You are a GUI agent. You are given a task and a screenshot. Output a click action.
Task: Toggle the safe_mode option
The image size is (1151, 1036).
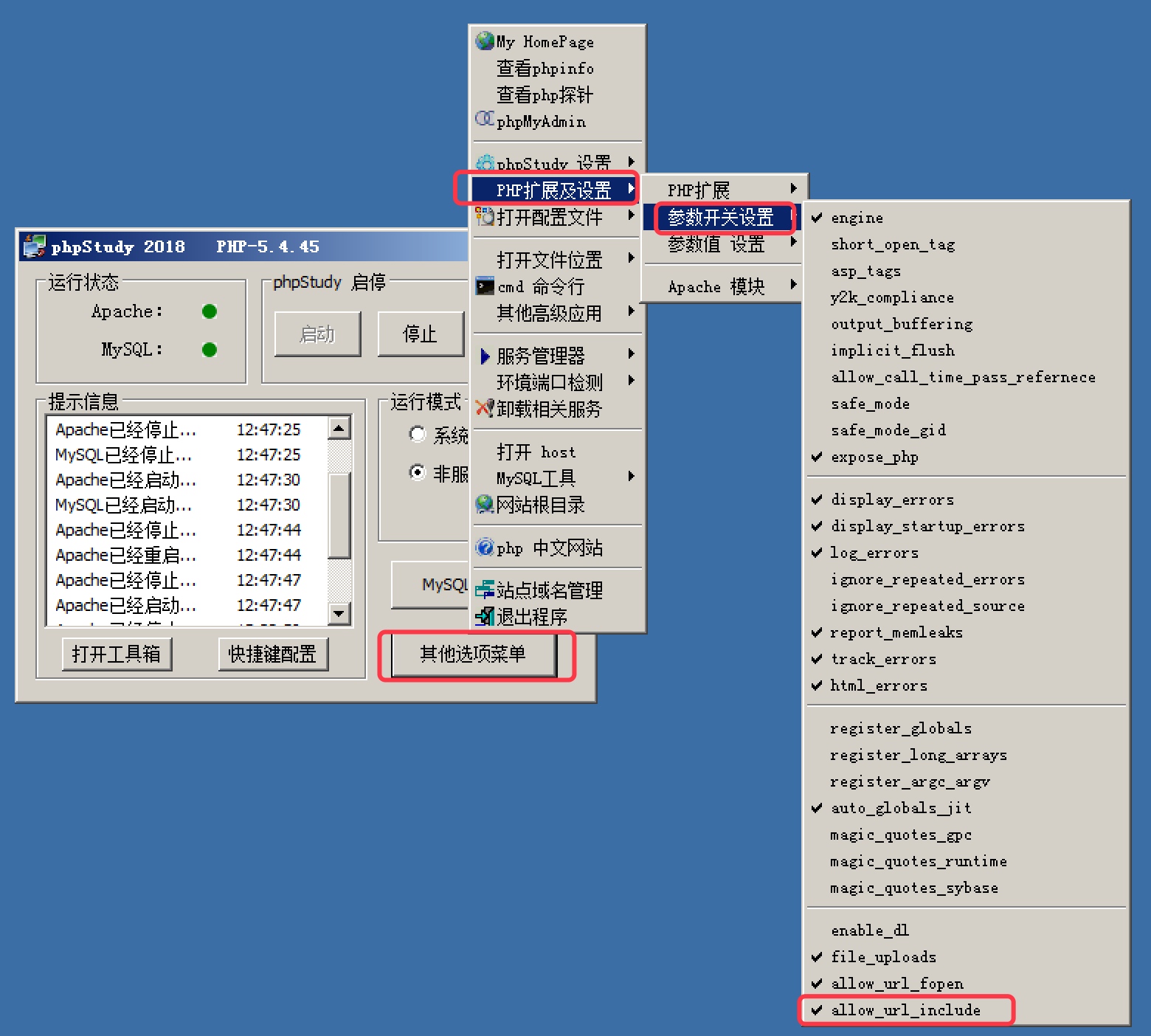coord(966,404)
